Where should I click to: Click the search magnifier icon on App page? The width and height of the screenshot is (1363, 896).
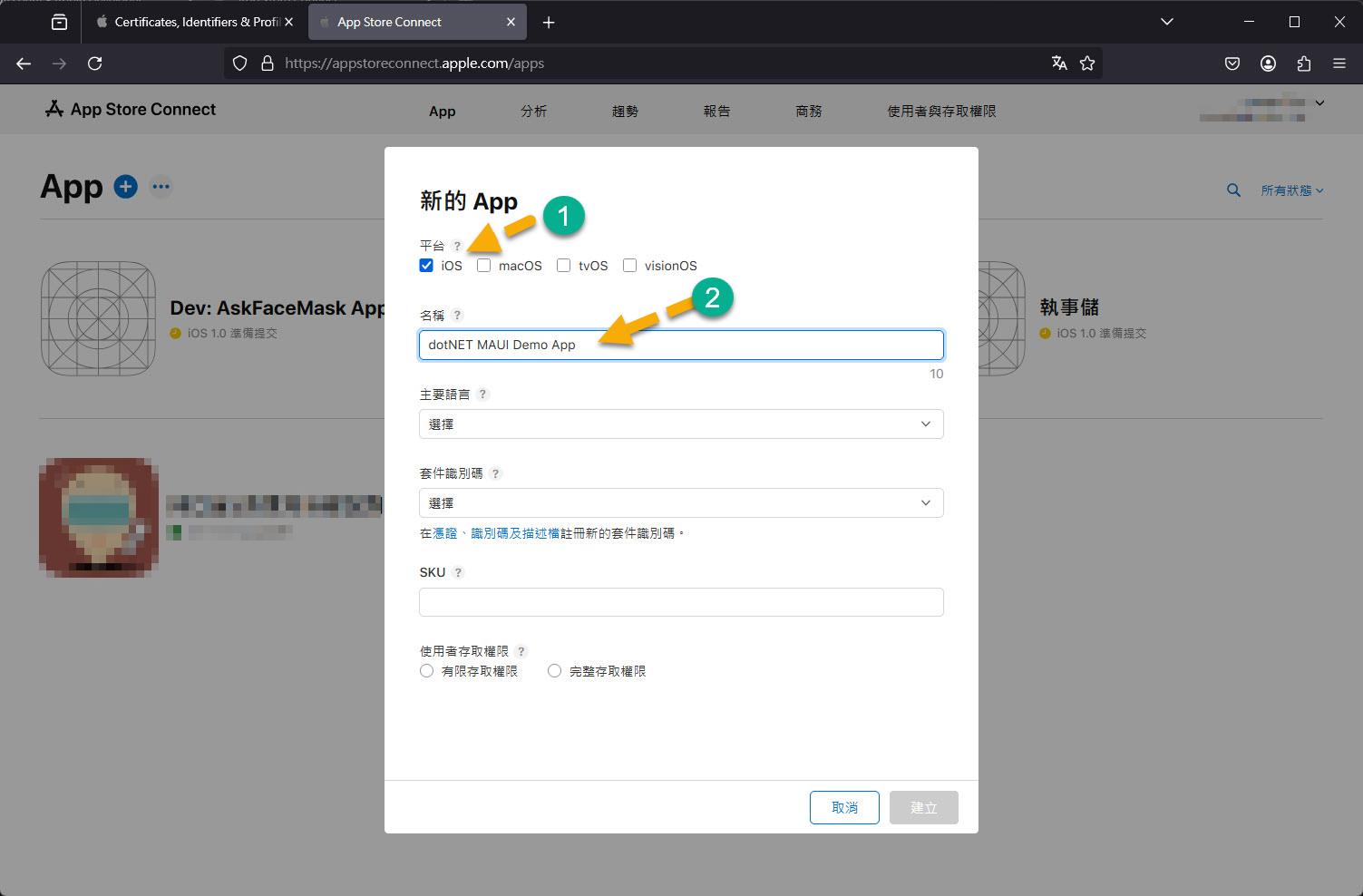[x=1233, y=190]
